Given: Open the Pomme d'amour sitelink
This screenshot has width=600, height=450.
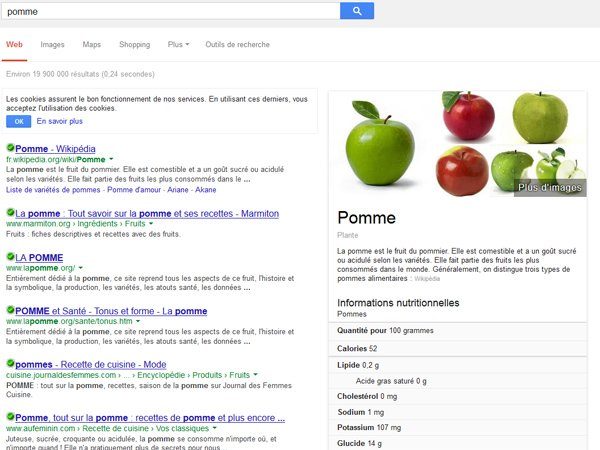Looking at the screenshot, I should tap(134, 190).
